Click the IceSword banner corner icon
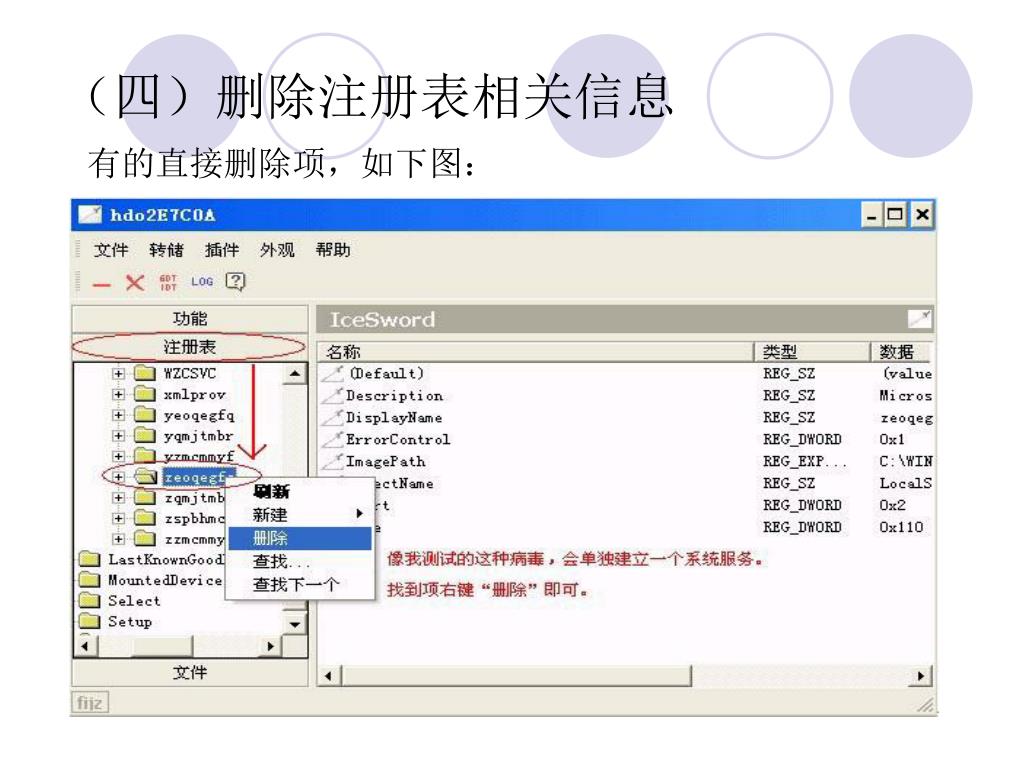 tap(920, 319)
